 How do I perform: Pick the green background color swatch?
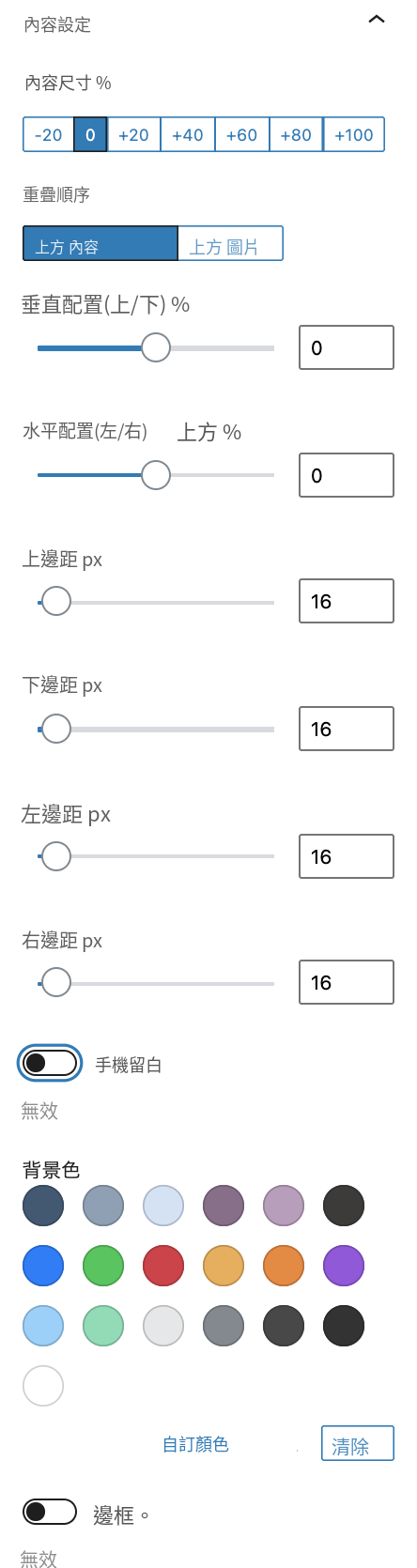pyautogui.click(x=103, y=1266)
